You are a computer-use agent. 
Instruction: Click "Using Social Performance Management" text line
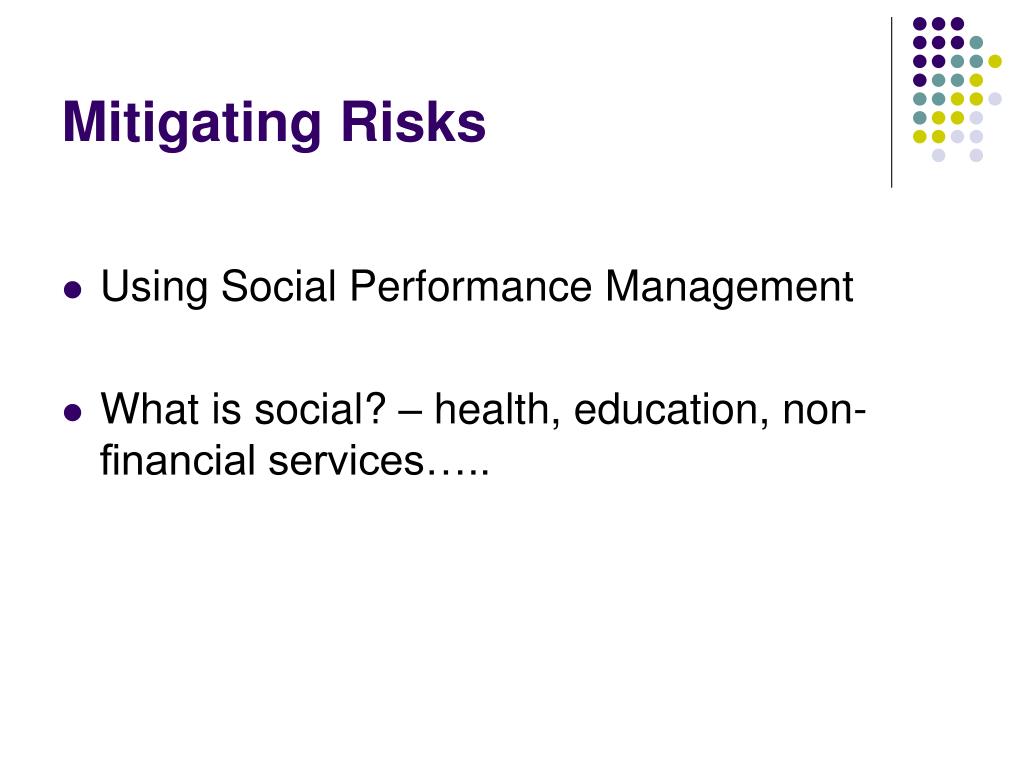[477, 287]
